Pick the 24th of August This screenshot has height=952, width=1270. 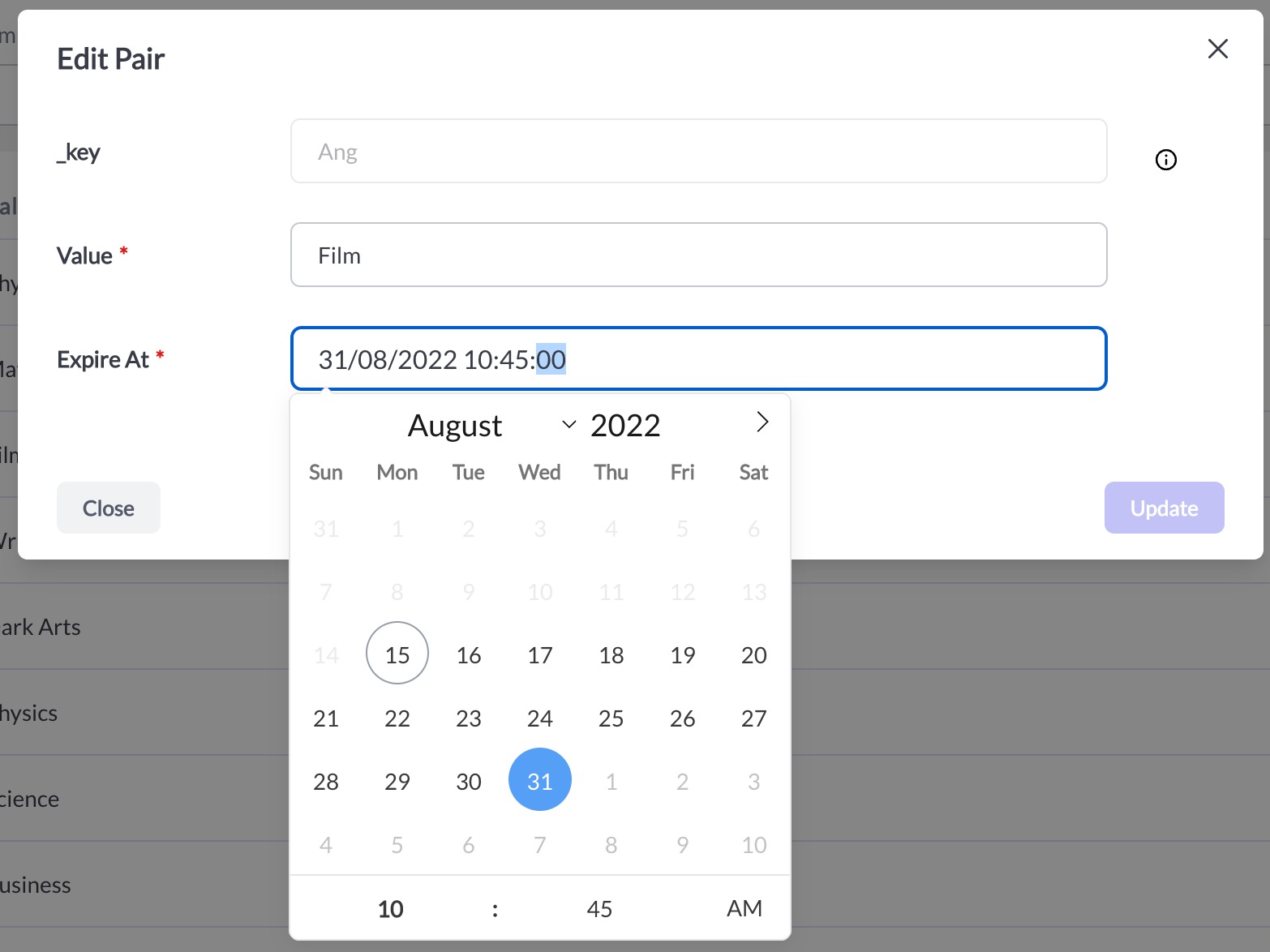click(540, 717)
